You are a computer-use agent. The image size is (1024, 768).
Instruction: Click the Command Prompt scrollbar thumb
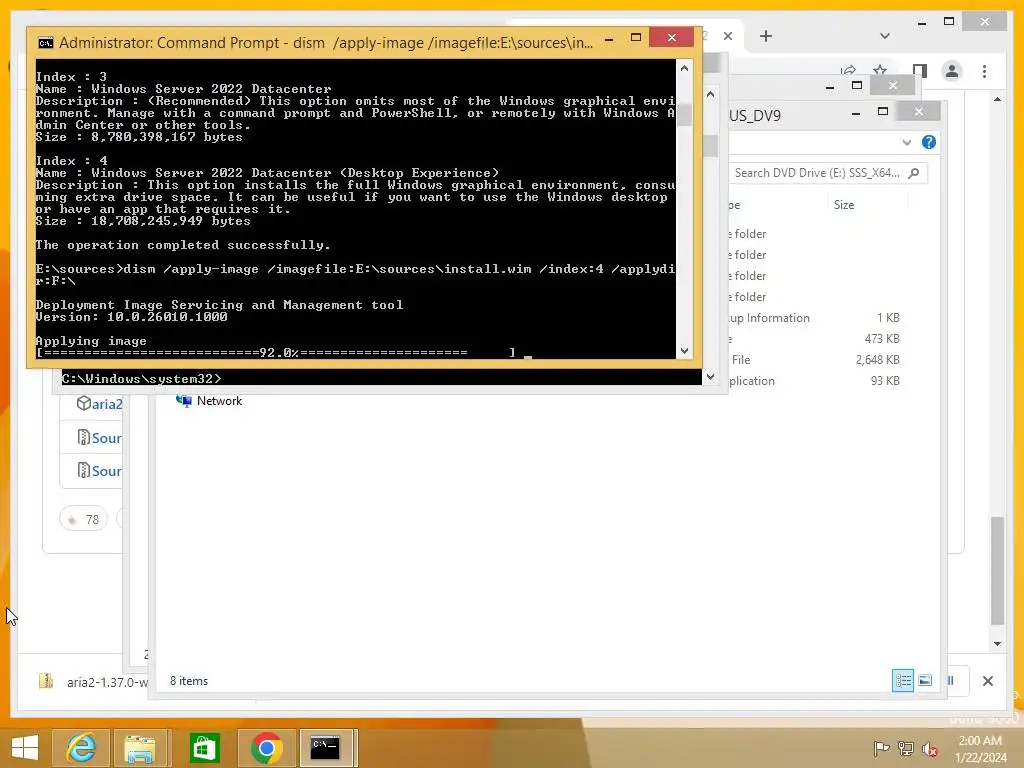coord(684,114)
